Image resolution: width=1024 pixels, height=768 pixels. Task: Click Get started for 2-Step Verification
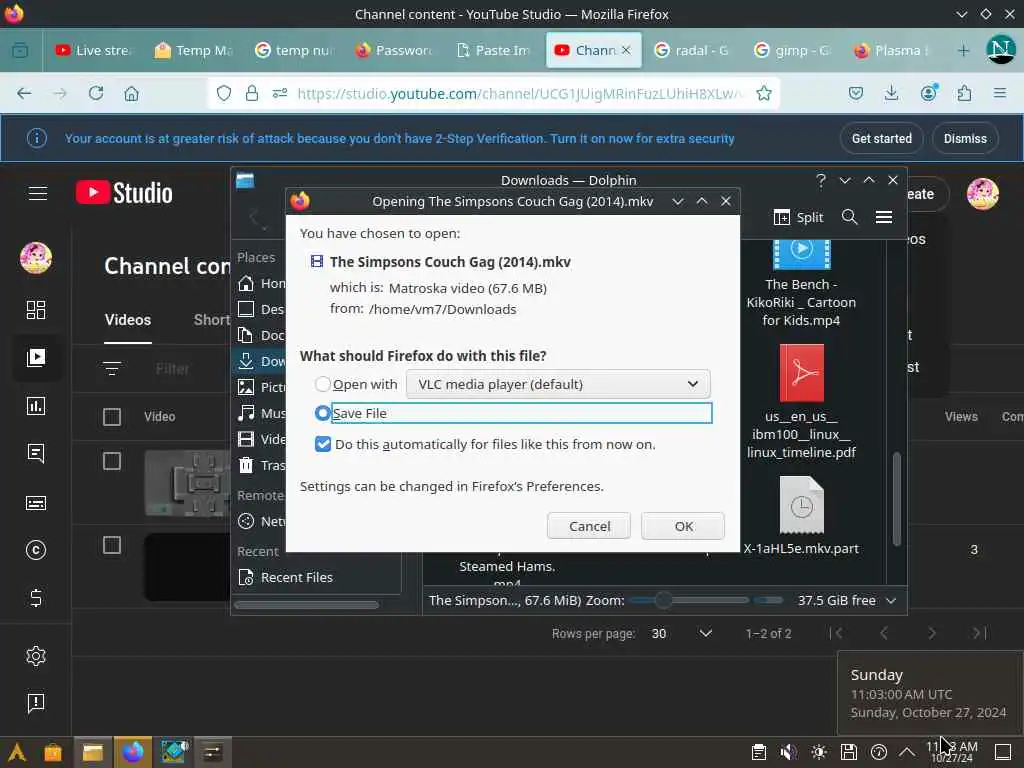(x=882, y=138)
